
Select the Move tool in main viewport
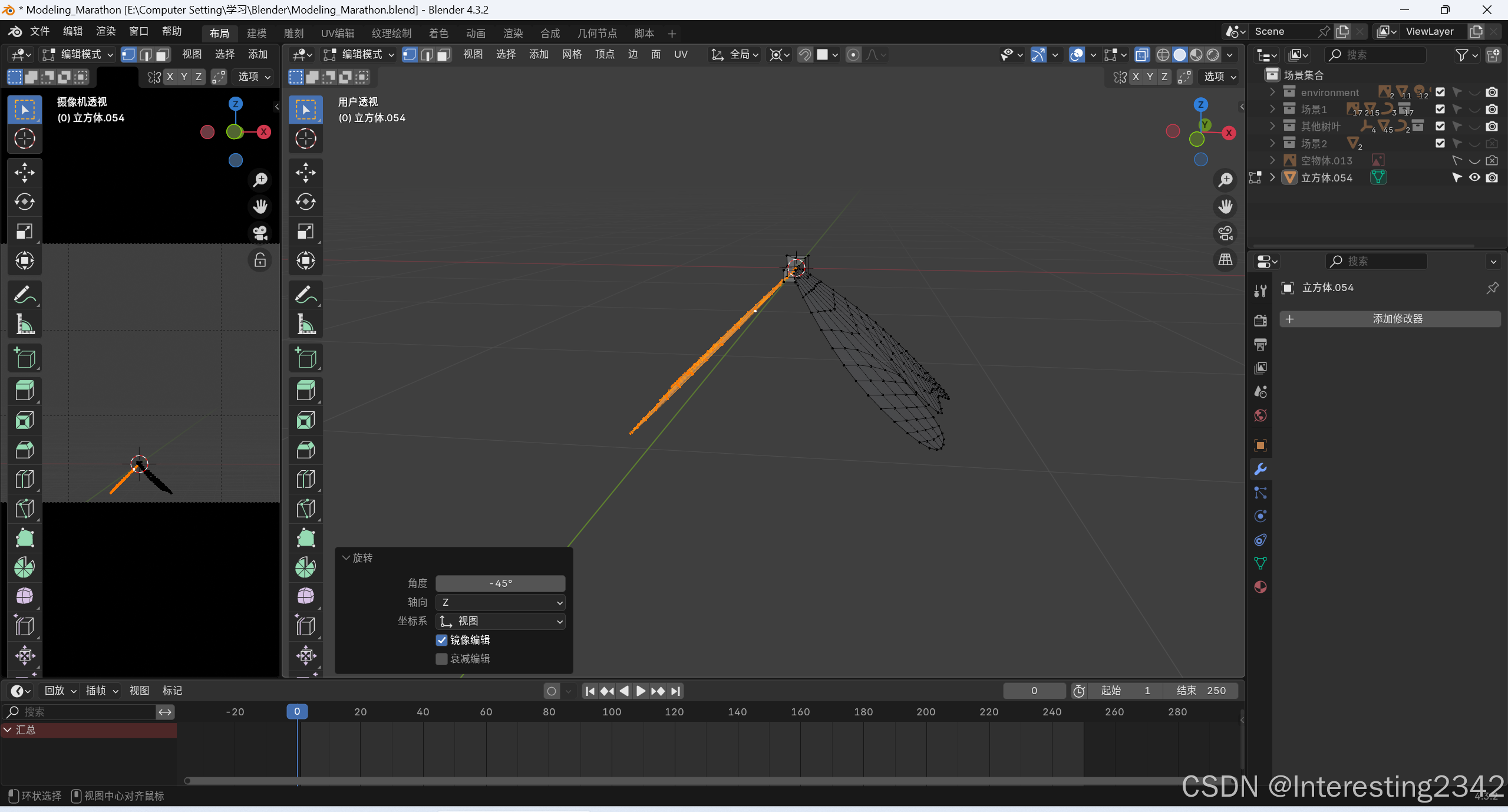(x=305, y=173)
